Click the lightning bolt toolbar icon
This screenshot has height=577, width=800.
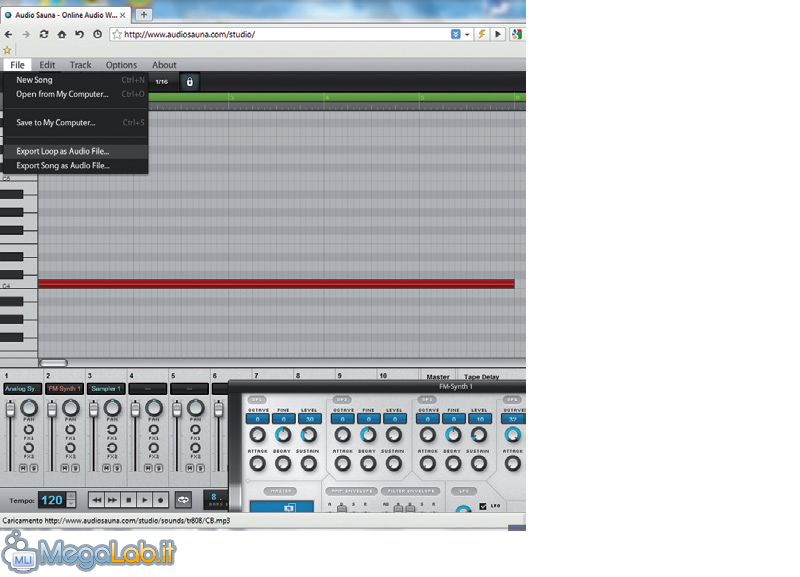coord(481,34)
